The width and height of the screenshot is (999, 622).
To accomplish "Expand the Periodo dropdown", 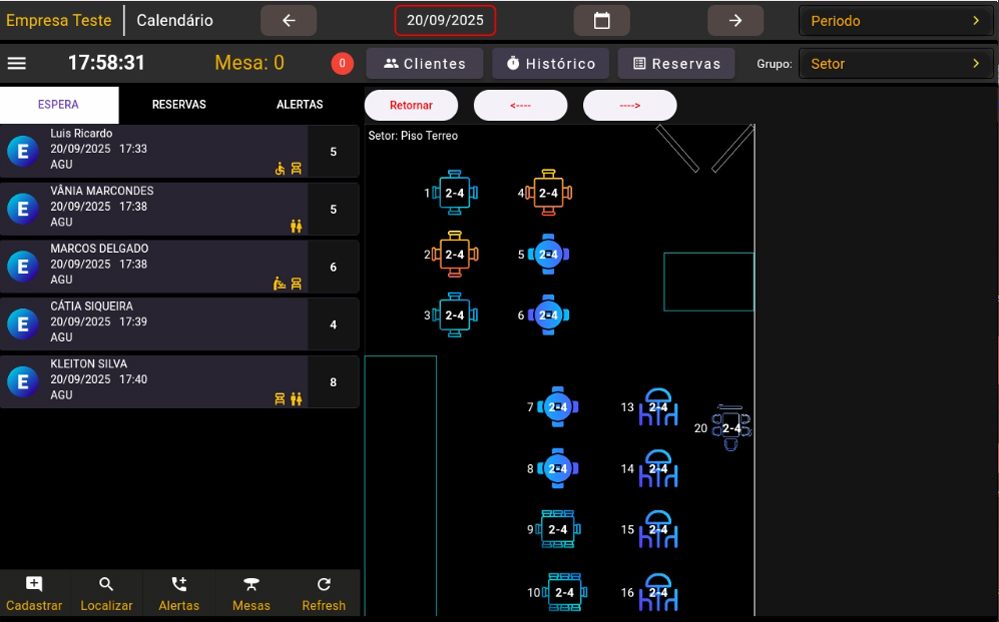I will [895, 20].
